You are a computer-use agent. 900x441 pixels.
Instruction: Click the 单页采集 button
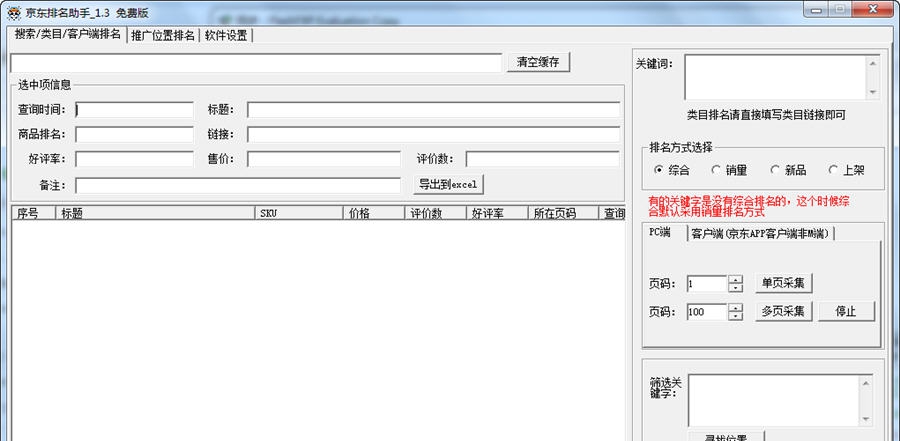click(783, 283)
